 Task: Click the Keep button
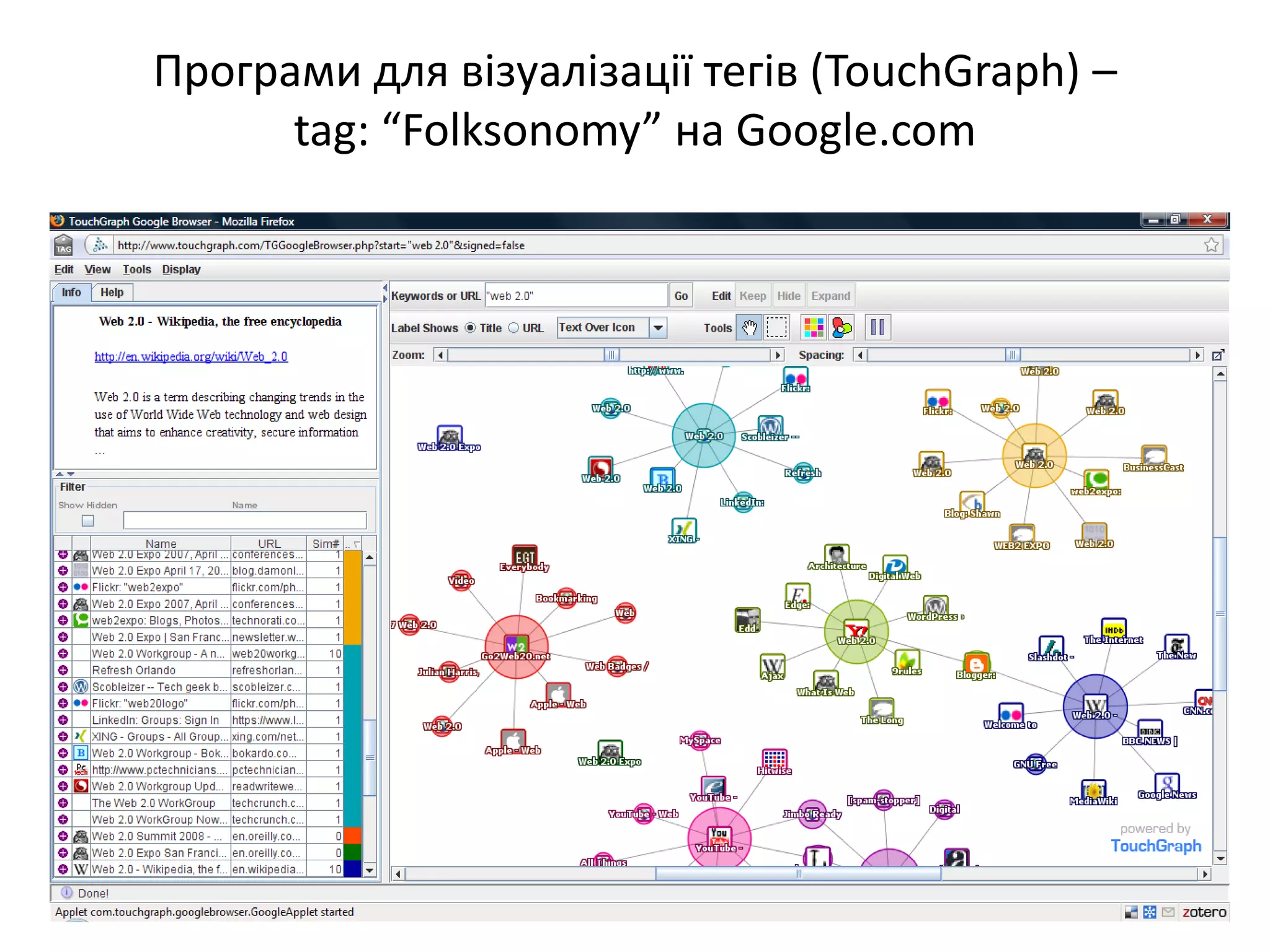pos(752,296)
